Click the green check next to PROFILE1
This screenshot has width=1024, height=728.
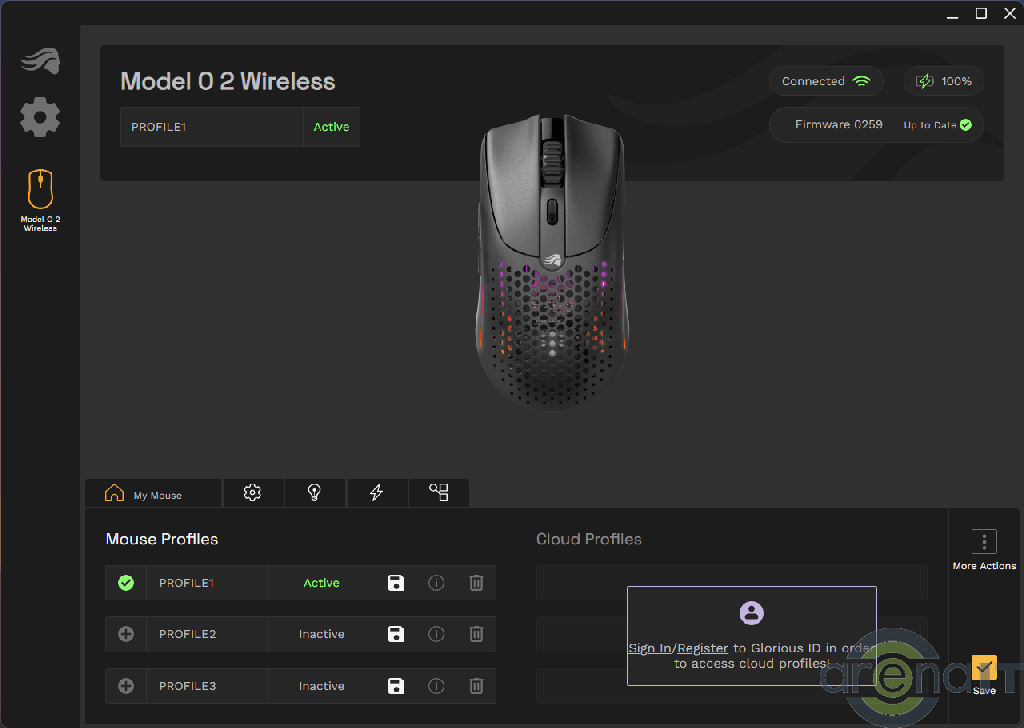click(126, 583)
